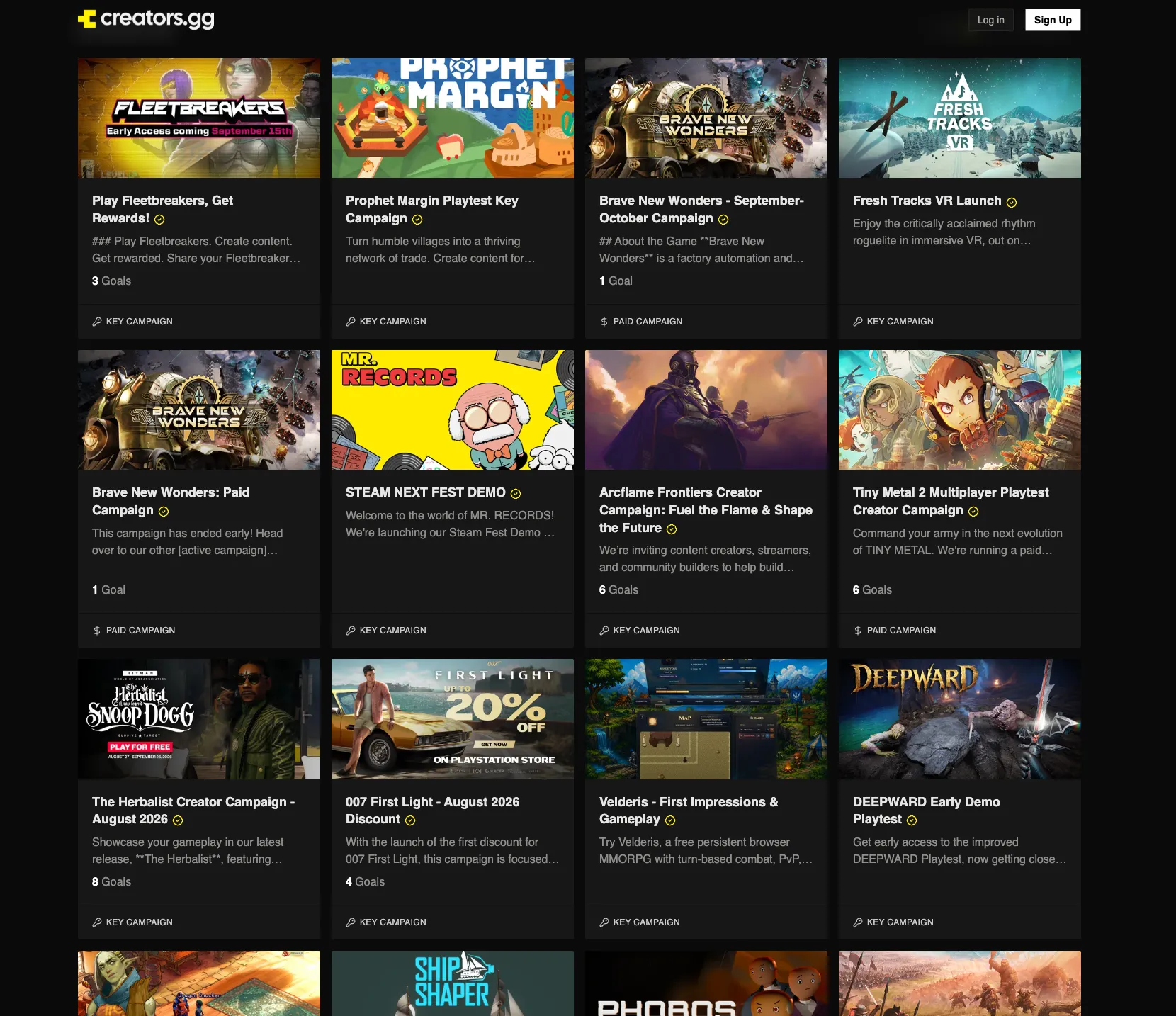The width and height of the screenshot is (1176, 1016).
Task: Click the key icon on Arcflame Frontiers card
Action: click(x=604, y=631)
